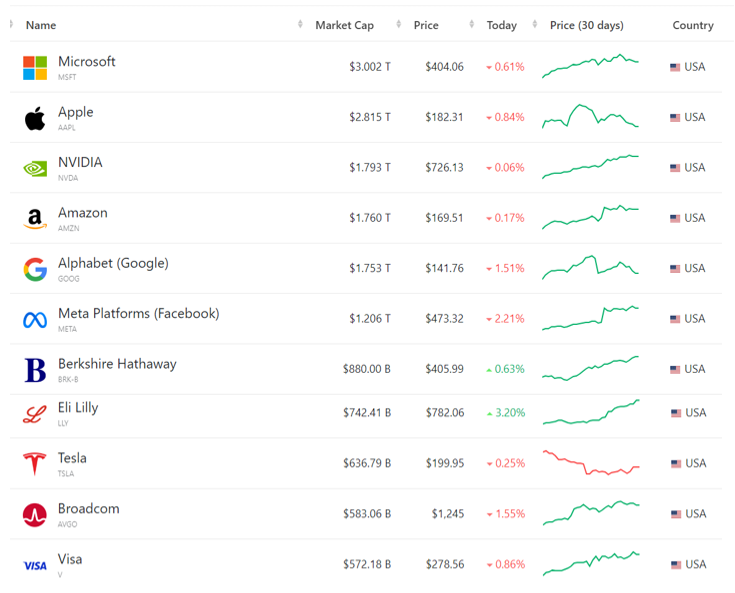Image resolution: width=735 pixels, height=593 pixels.
Task: Click the Berkshire Hathaway logo icon
Action: tap(35, 370)
